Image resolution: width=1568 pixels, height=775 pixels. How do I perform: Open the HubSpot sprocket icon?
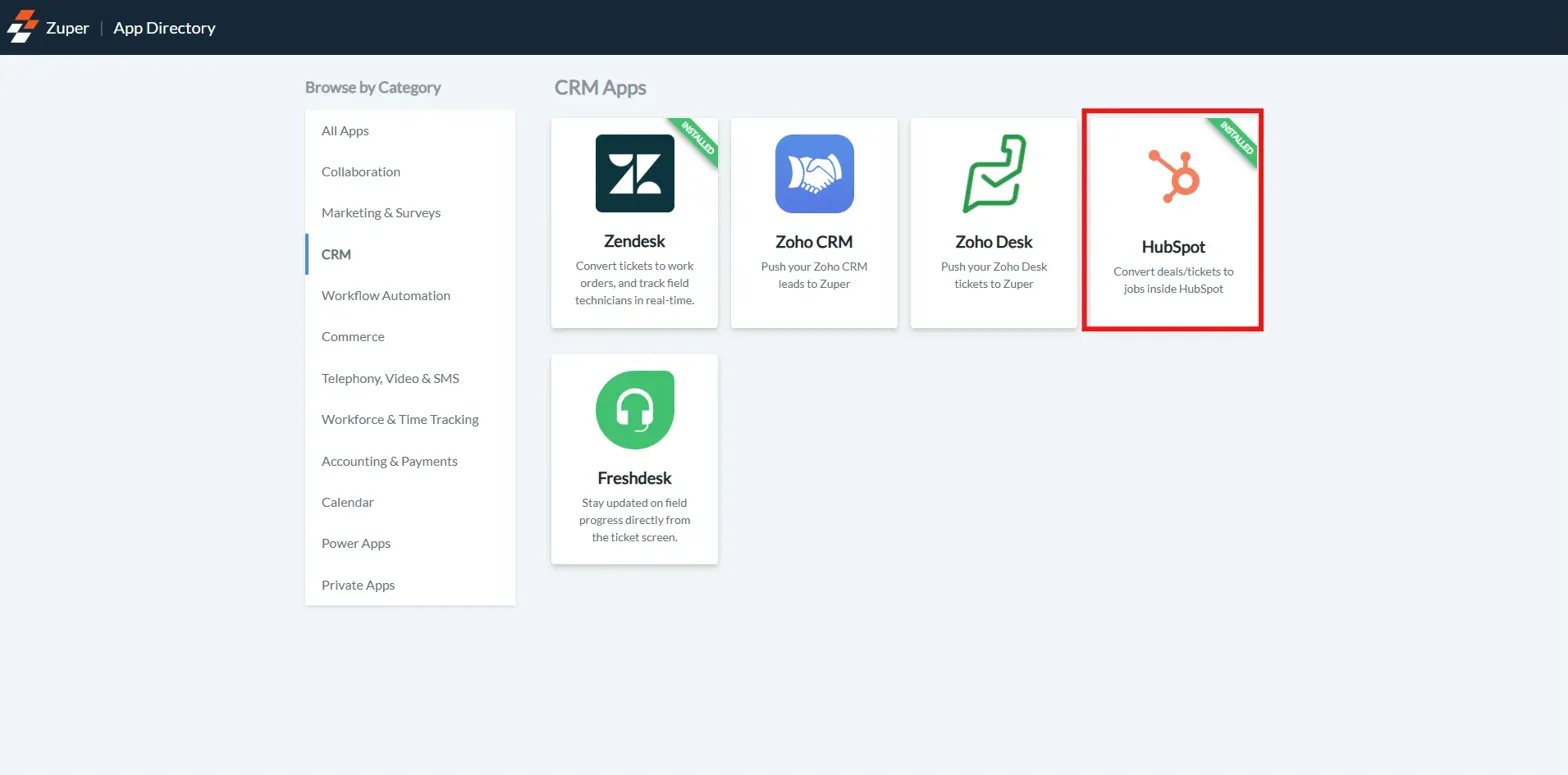click(1174, 176)
